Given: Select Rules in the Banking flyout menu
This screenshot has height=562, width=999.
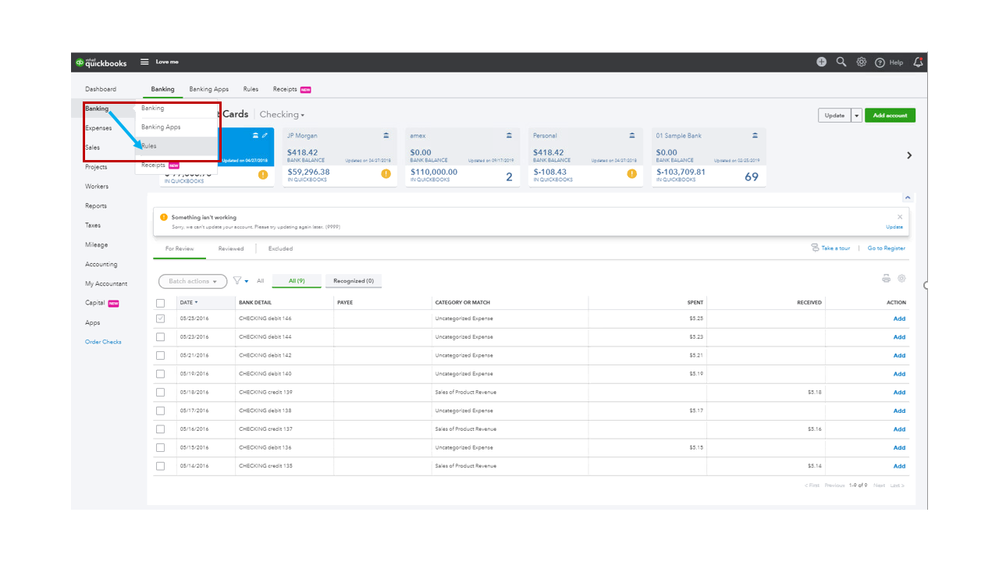Looking at the screenshot, I should (176, 146).
